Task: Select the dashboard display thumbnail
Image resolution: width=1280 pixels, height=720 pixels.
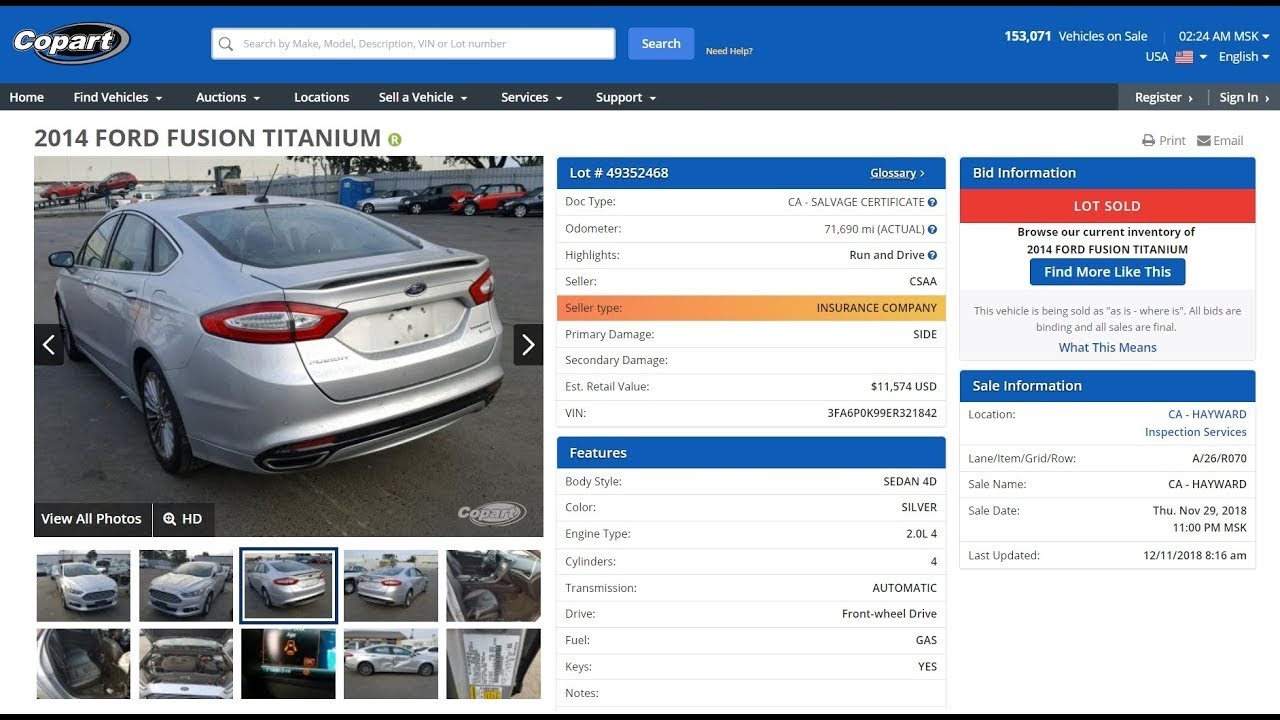Action: [x=288, y=664]
